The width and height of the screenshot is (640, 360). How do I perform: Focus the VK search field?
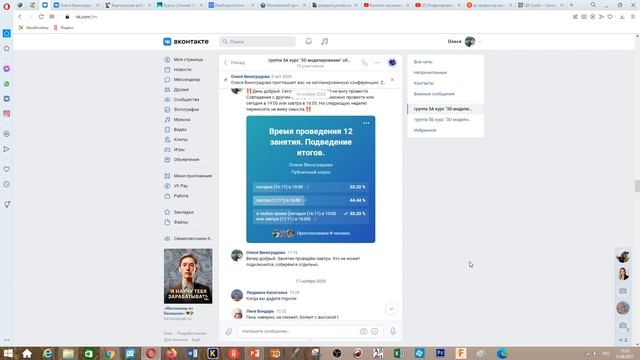[257, 42]
